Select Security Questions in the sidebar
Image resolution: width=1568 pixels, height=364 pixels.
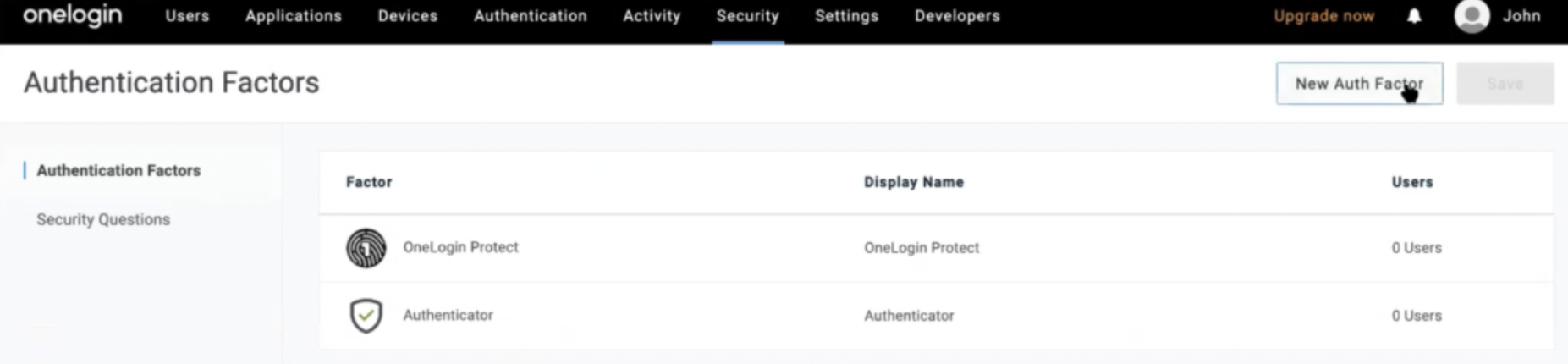pyautogui.click(x=103, y=219)
